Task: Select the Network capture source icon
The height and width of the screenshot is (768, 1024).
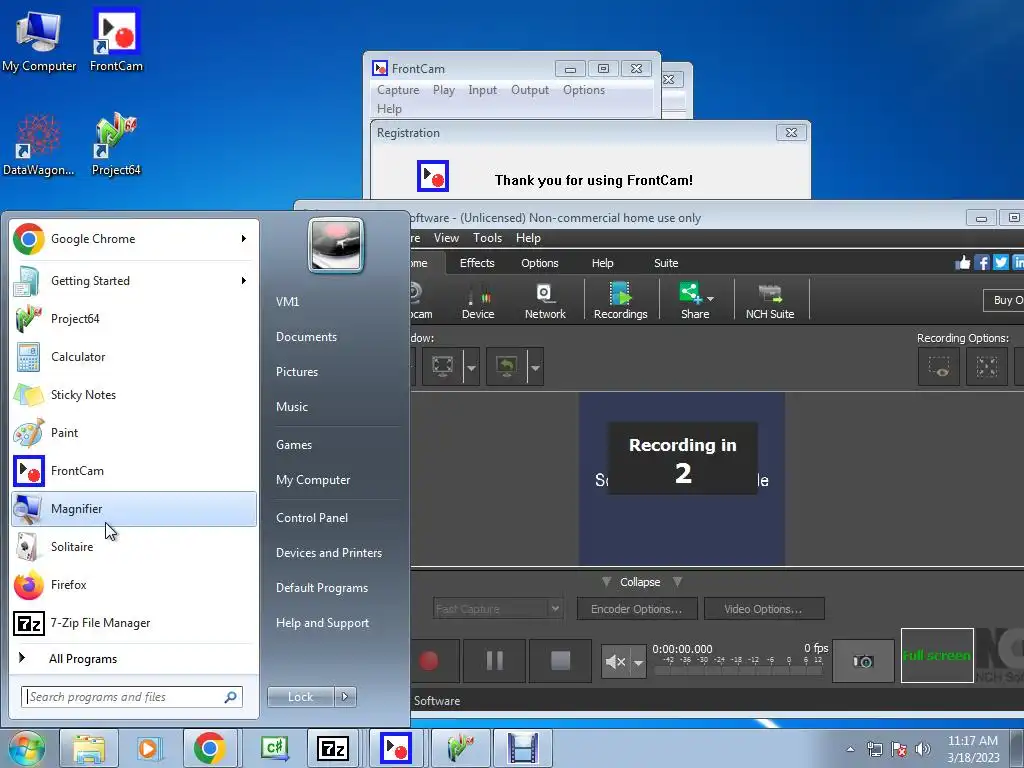Action: coord(545,300)
